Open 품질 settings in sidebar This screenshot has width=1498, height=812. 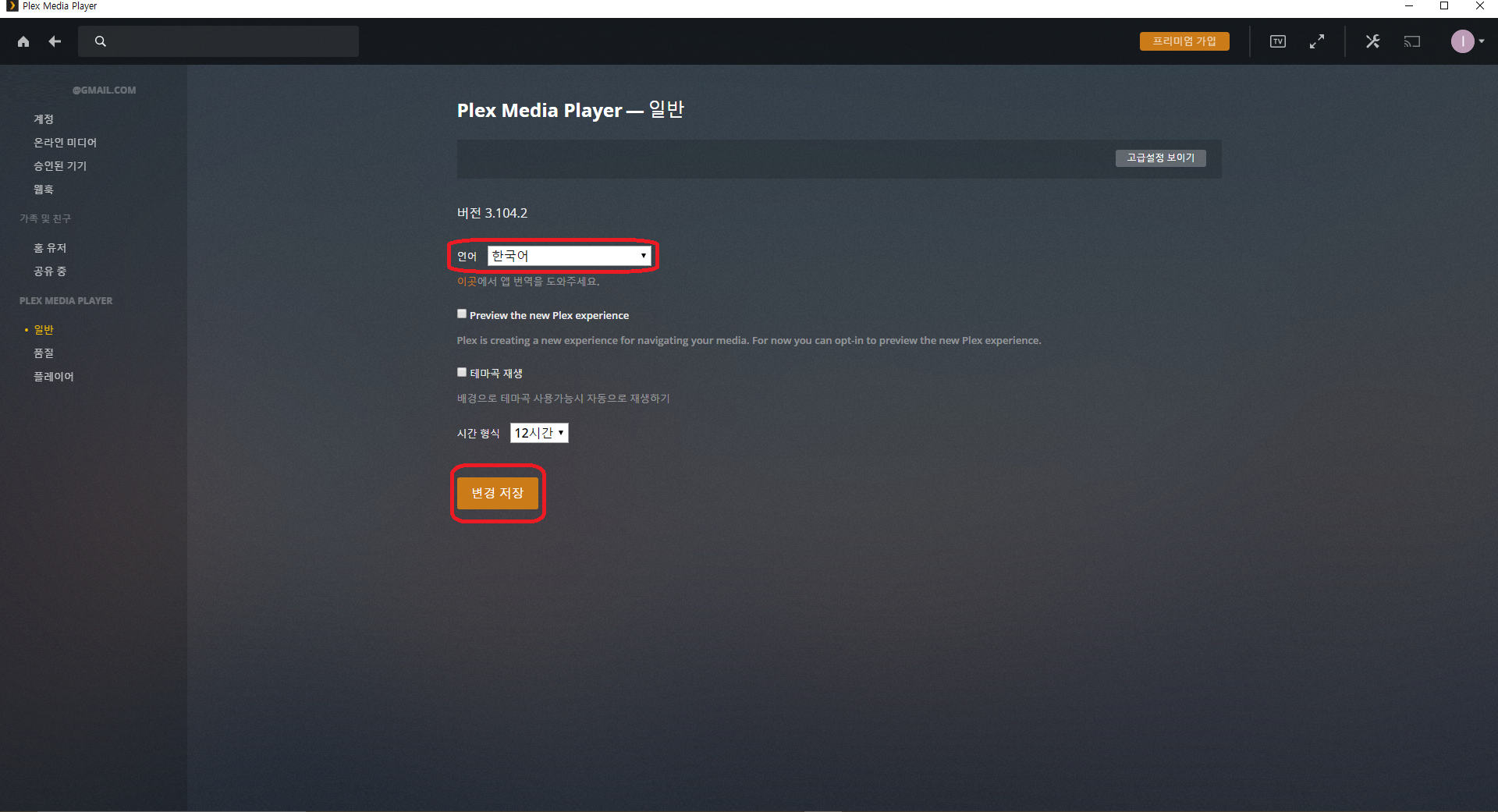44,353
